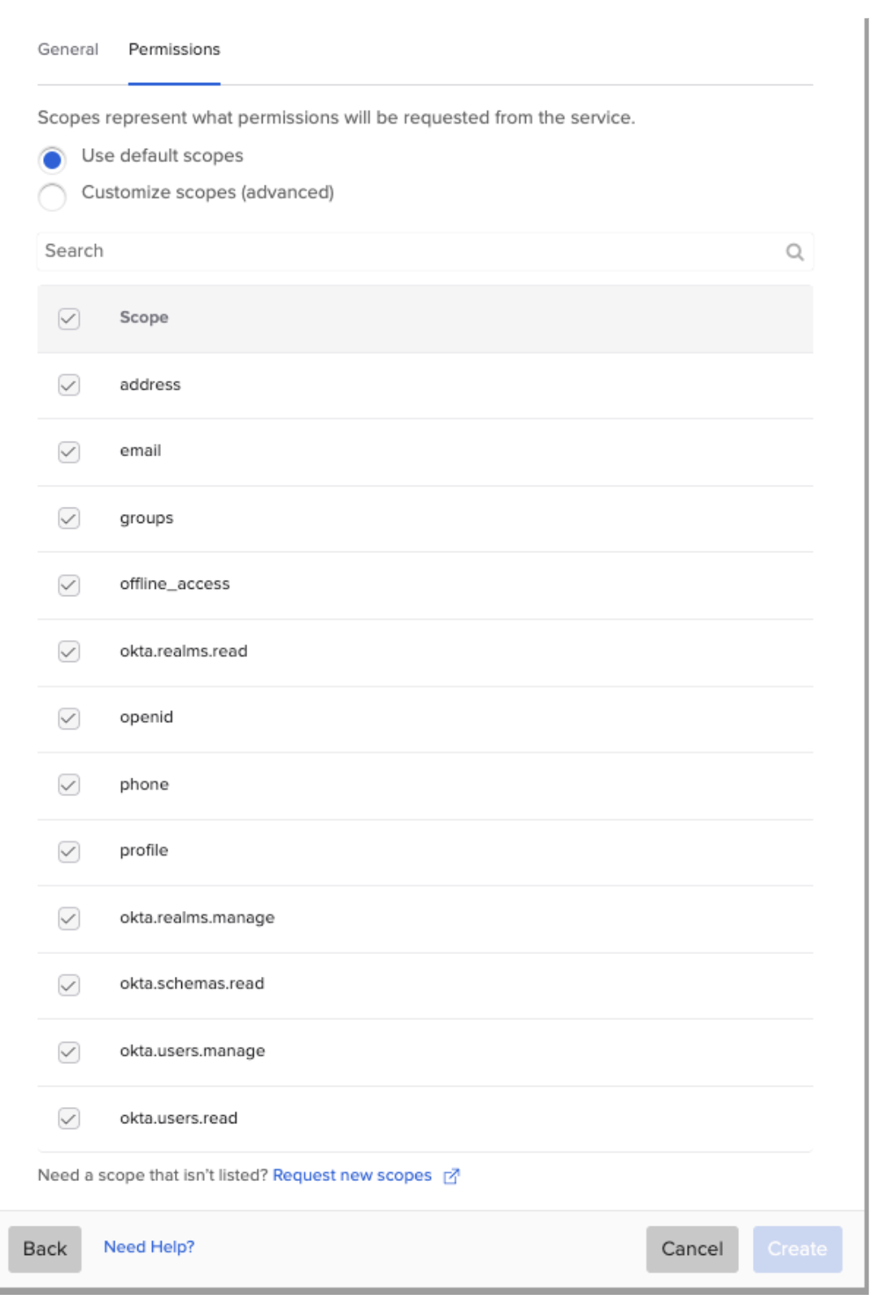Click into the scope Search field
The height and width of the screenshot is (1316, 896).
tap(407, 251)
